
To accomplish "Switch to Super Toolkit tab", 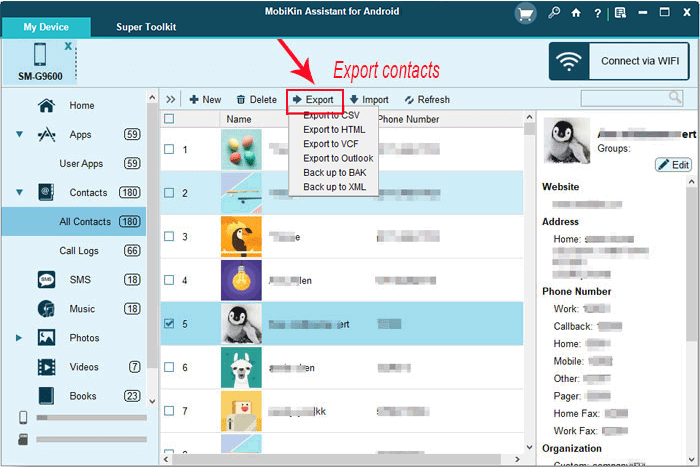I will coord(146,27).
